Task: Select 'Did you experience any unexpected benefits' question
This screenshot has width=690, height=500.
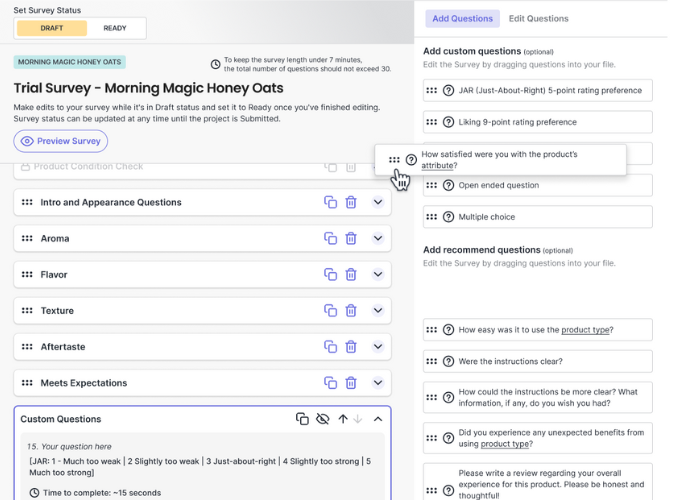Action: [x=538, y=438]
